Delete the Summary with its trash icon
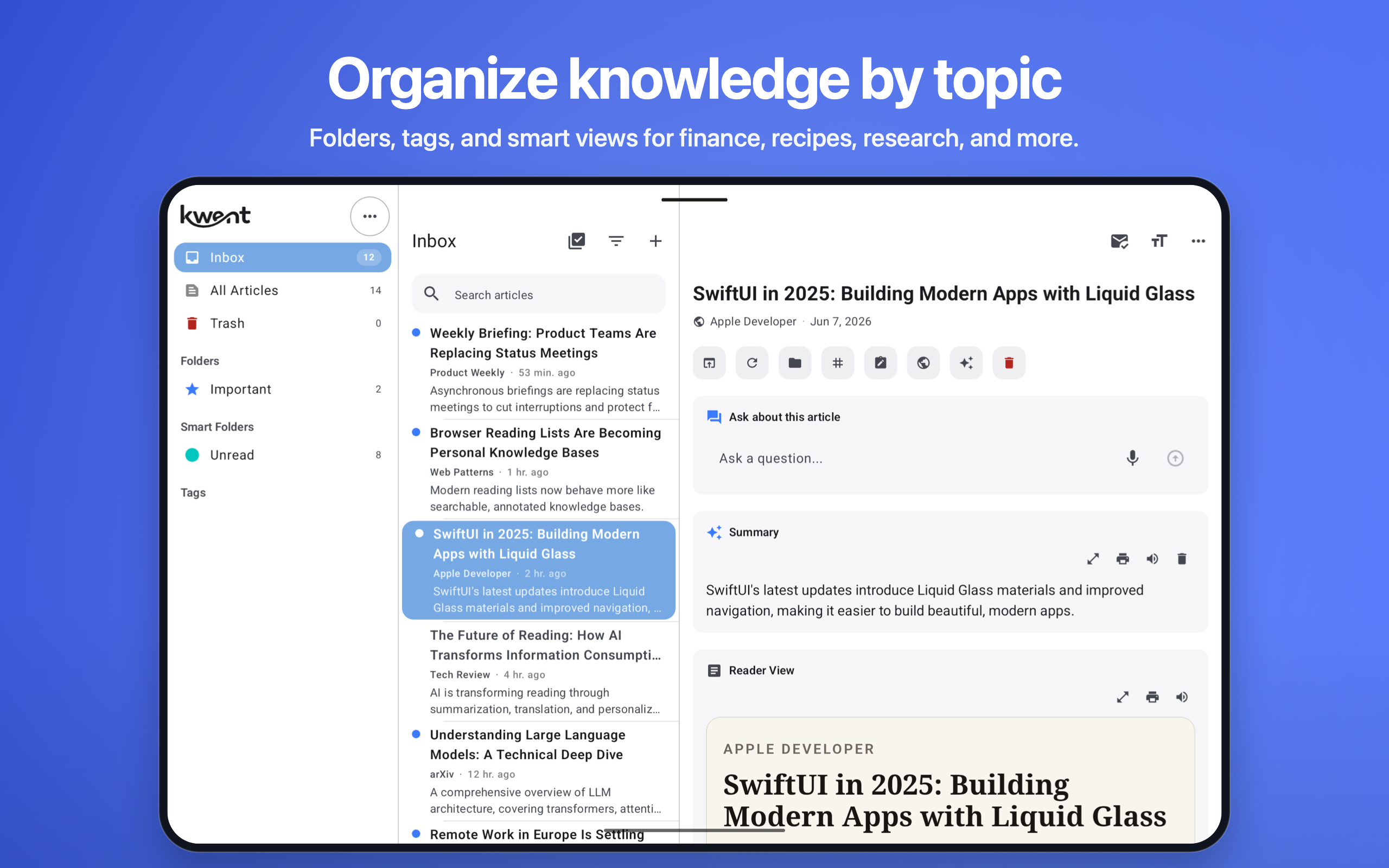 [1182, 559]
